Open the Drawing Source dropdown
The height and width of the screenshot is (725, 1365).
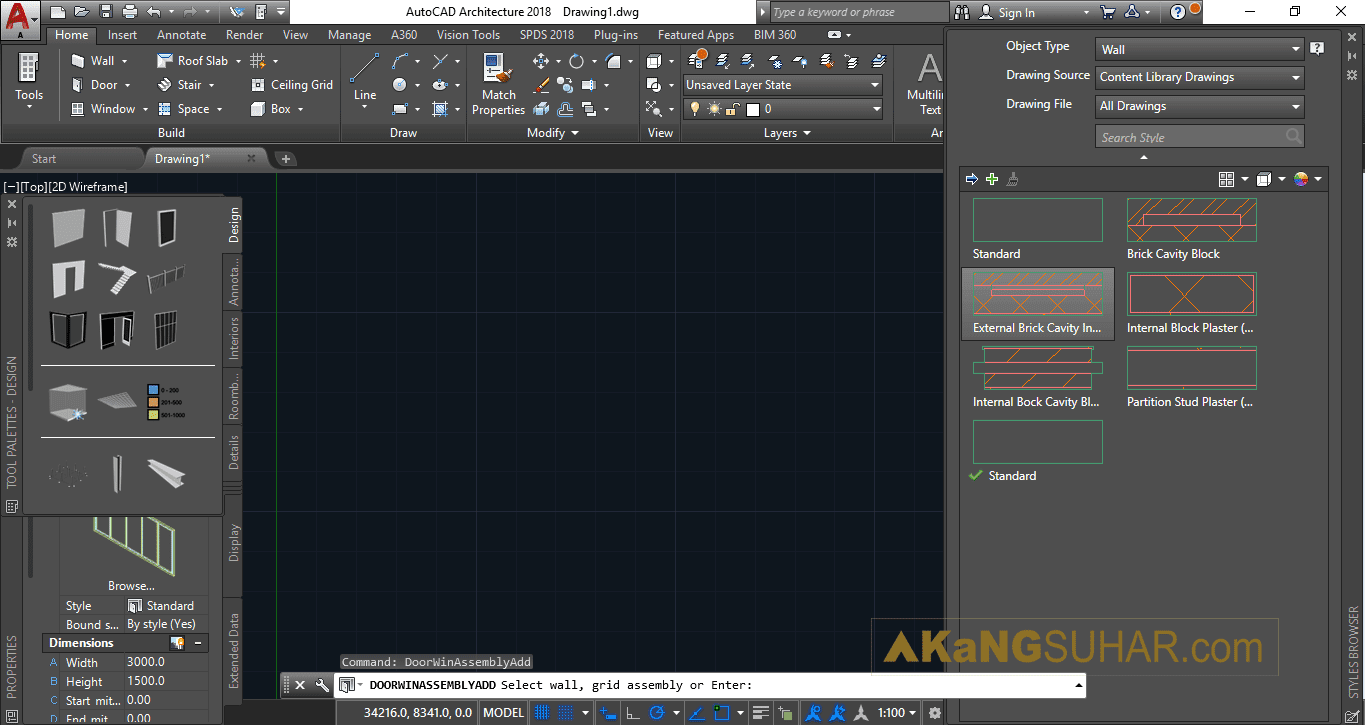pos(1200,77)
